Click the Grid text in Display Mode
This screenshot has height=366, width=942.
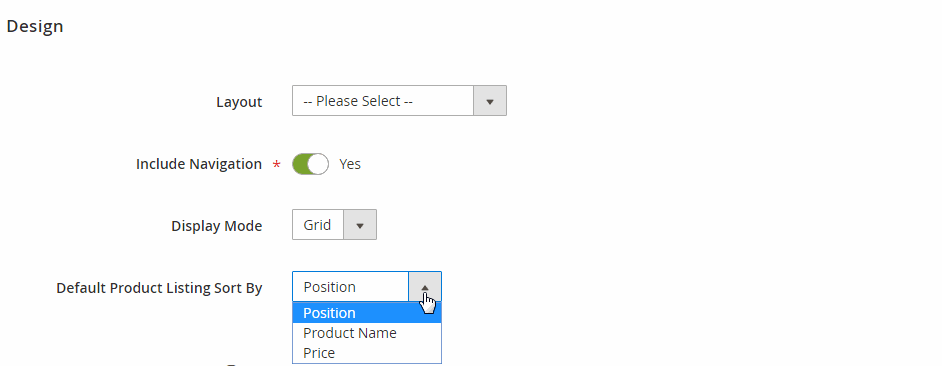317,225
